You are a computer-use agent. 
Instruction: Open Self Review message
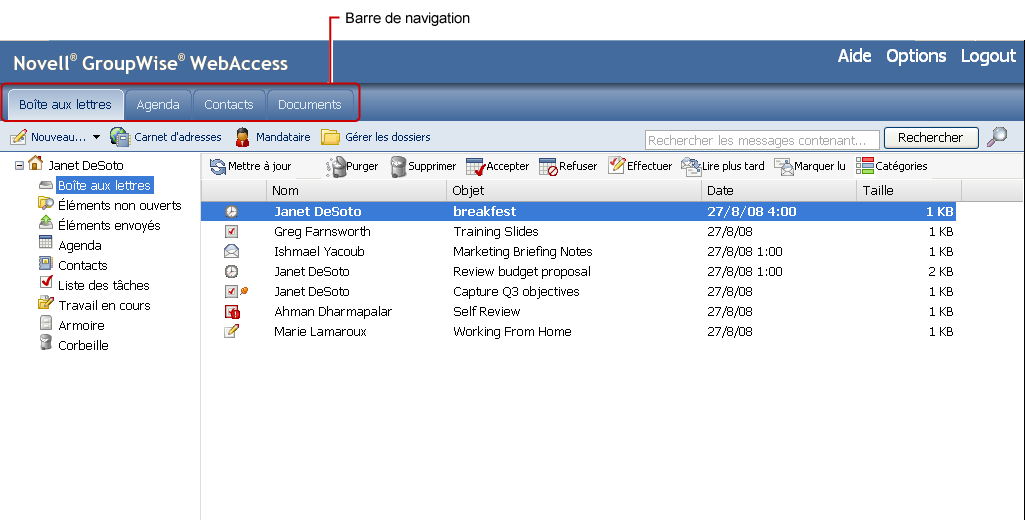(486, 311)
